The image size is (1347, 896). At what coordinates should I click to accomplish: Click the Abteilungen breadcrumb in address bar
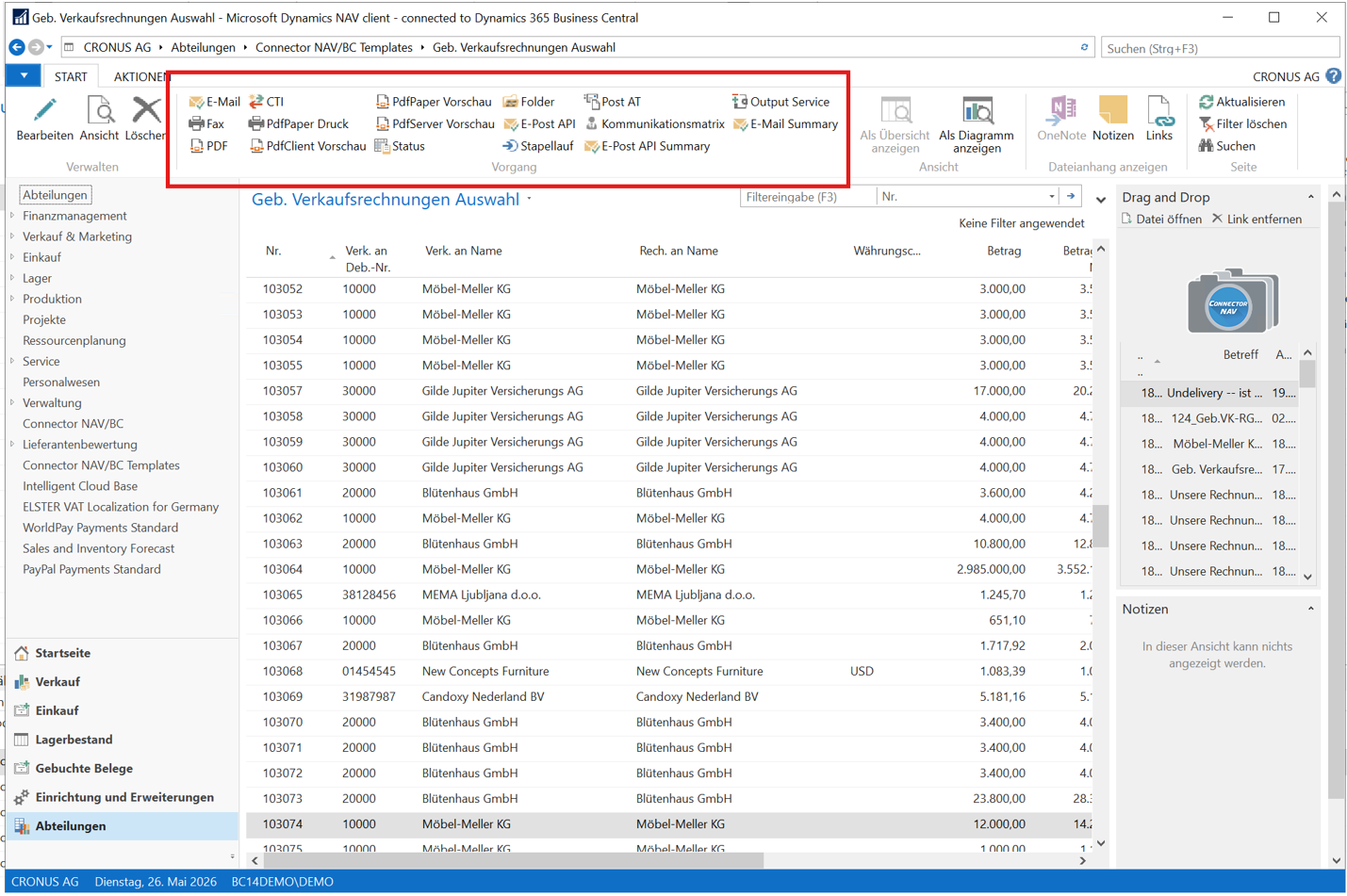click(203, 47)
